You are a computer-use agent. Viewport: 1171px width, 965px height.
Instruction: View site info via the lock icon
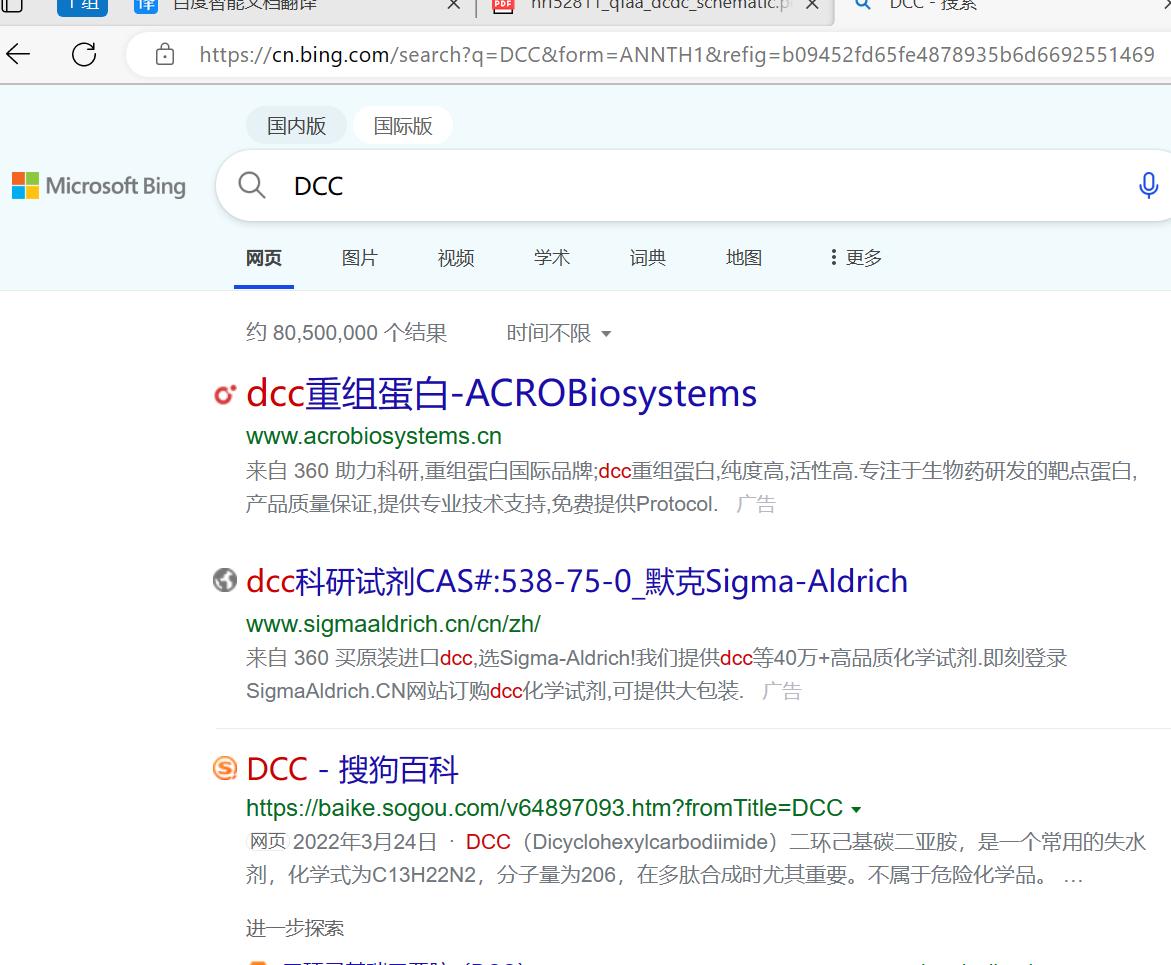coord(164,55)
